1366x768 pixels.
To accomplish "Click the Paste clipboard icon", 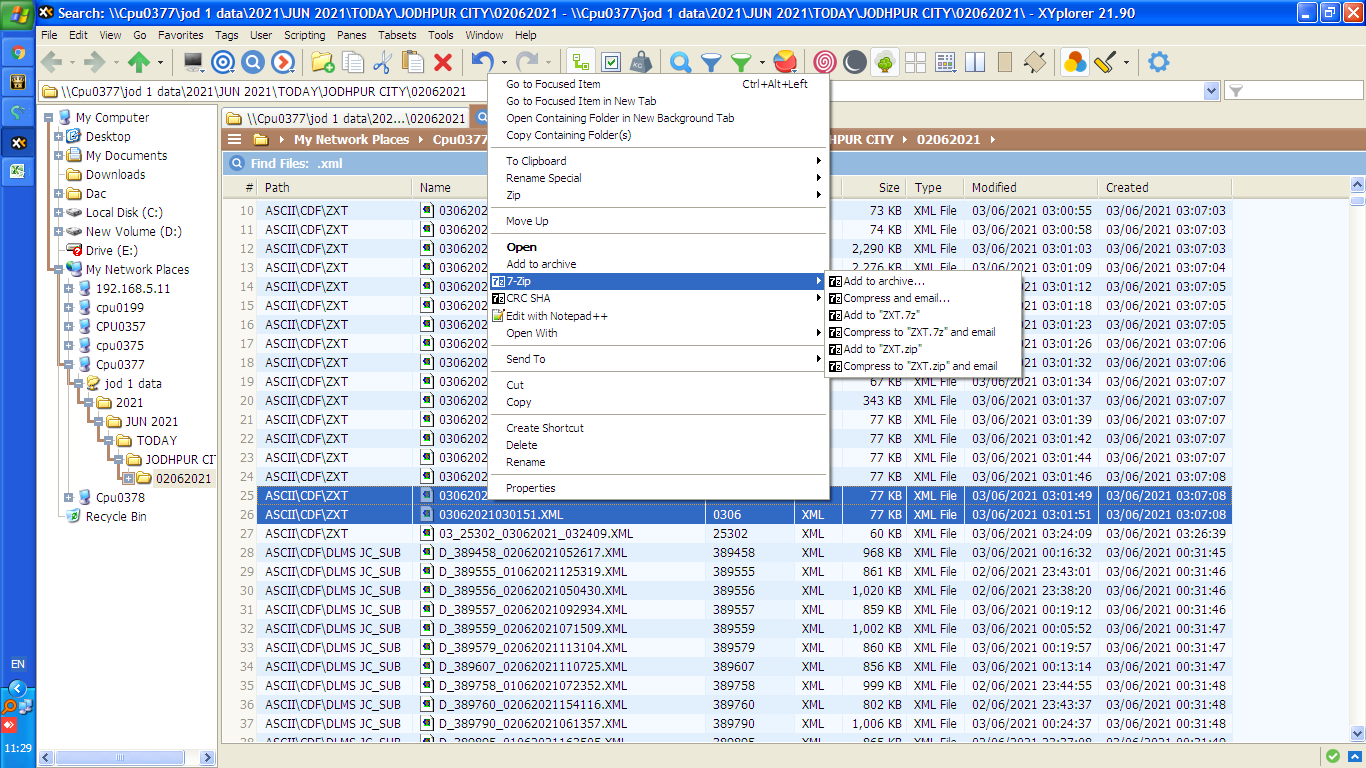I will pyautogui.click(x=412, y=63).
